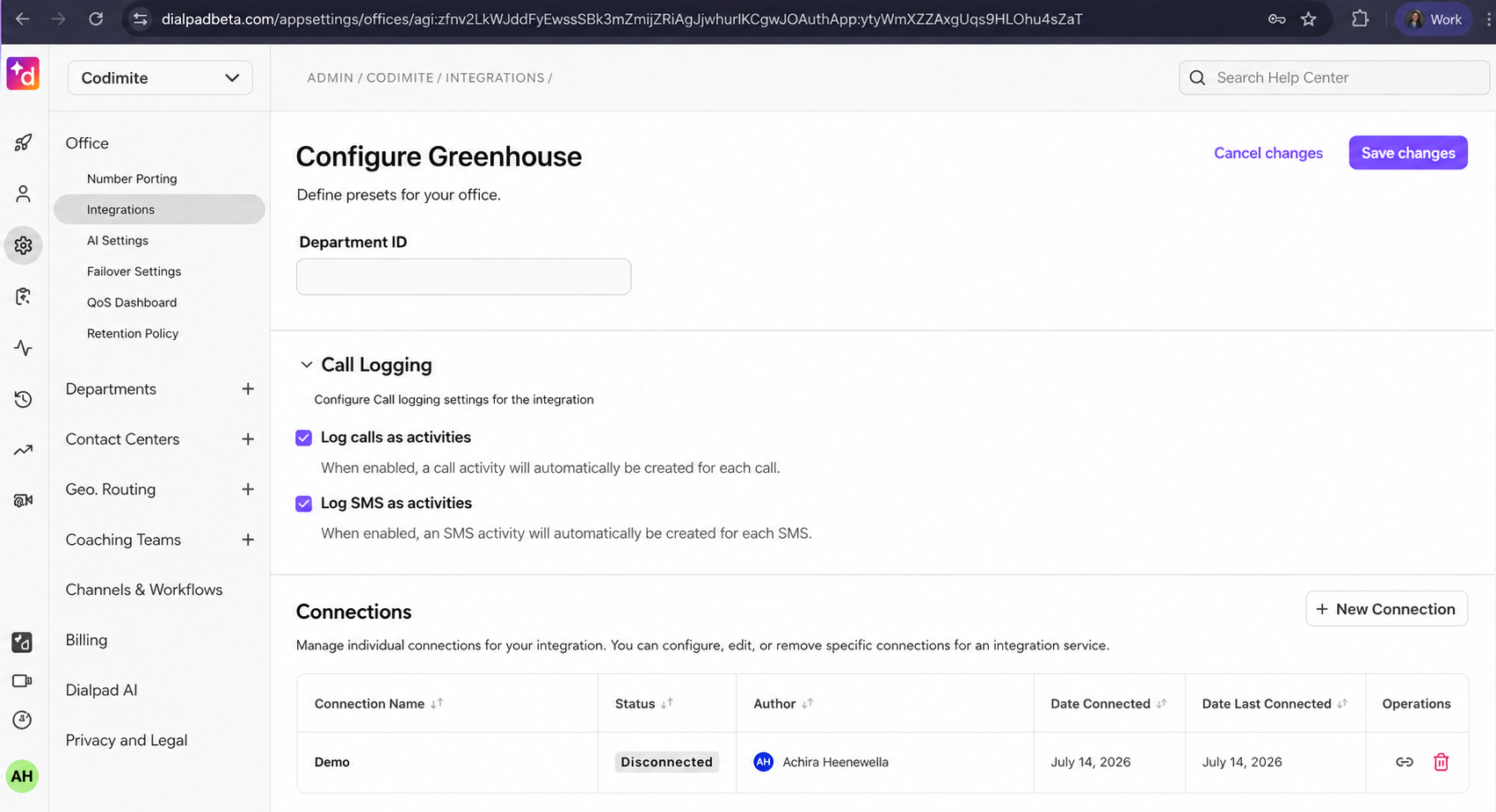
Task: Add Geo. Routing with plus icon
Action: (x=248, y=489)
